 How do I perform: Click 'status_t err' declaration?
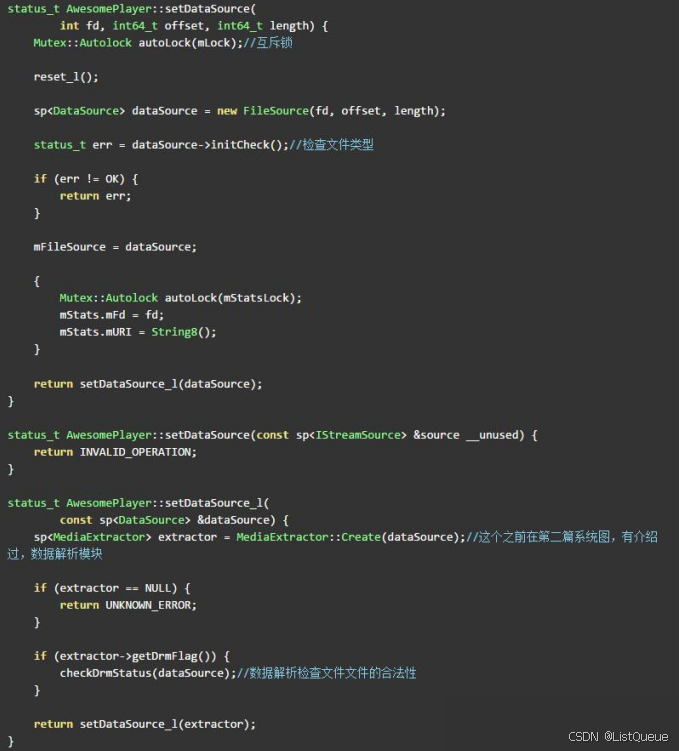(x=73, y=145)
